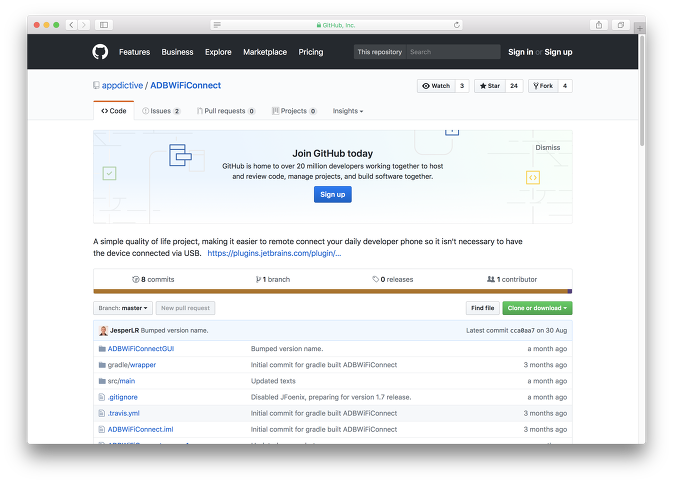
Task: Open latest commit hash cca8aa7
Action: 522,331
